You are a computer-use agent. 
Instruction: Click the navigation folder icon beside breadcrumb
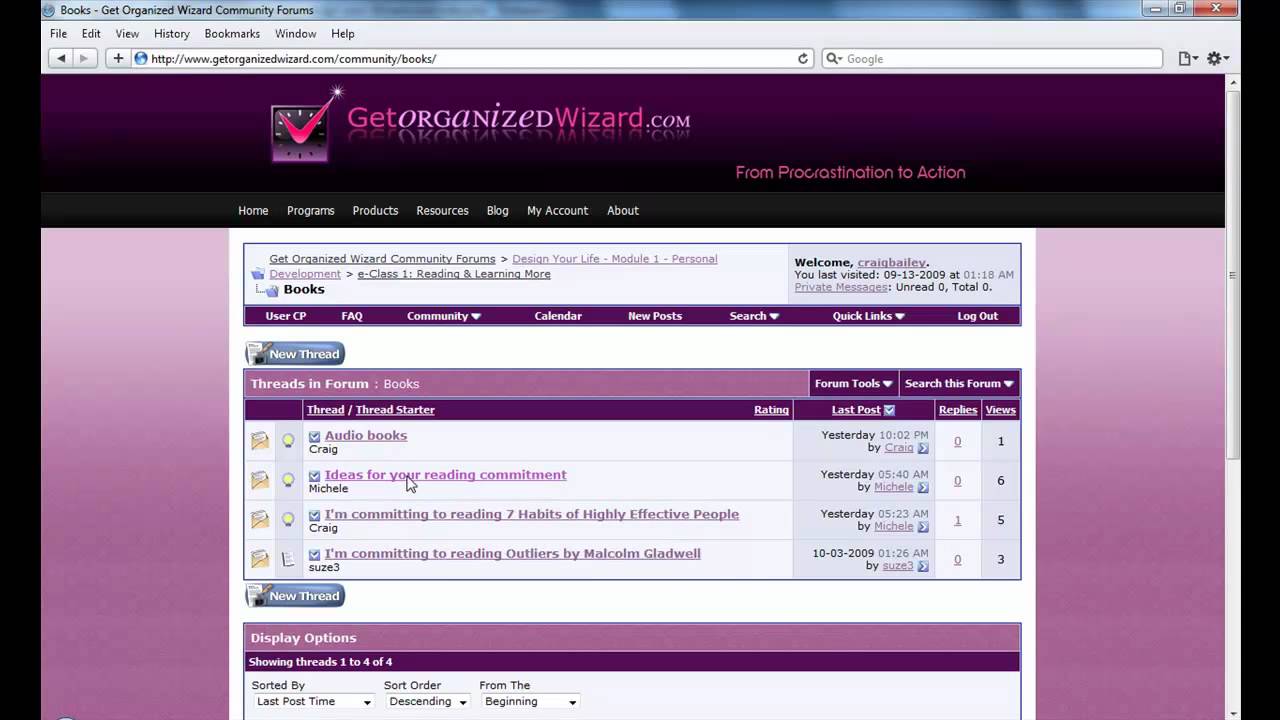pos(258,273)
